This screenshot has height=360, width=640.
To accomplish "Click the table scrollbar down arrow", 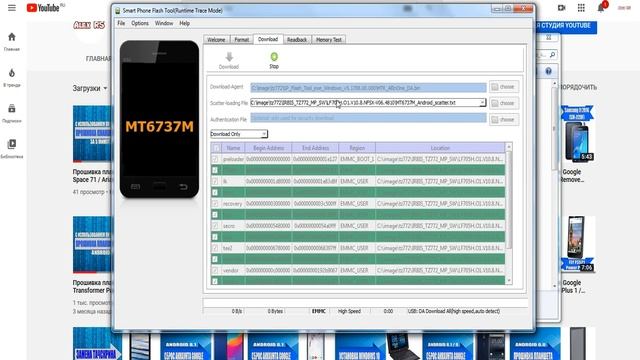I will 509,280.
